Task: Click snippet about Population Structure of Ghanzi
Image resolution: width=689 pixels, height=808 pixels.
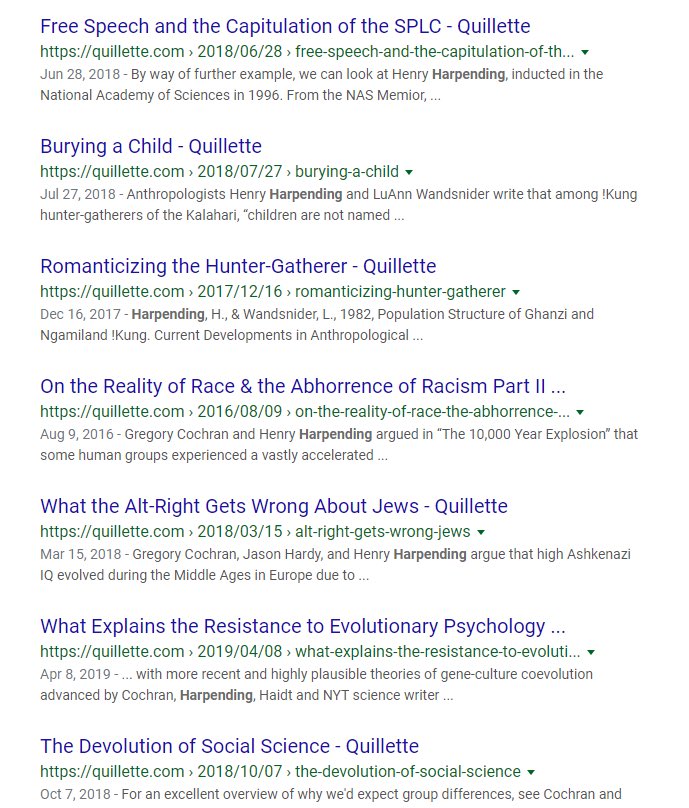Action: 317,325
